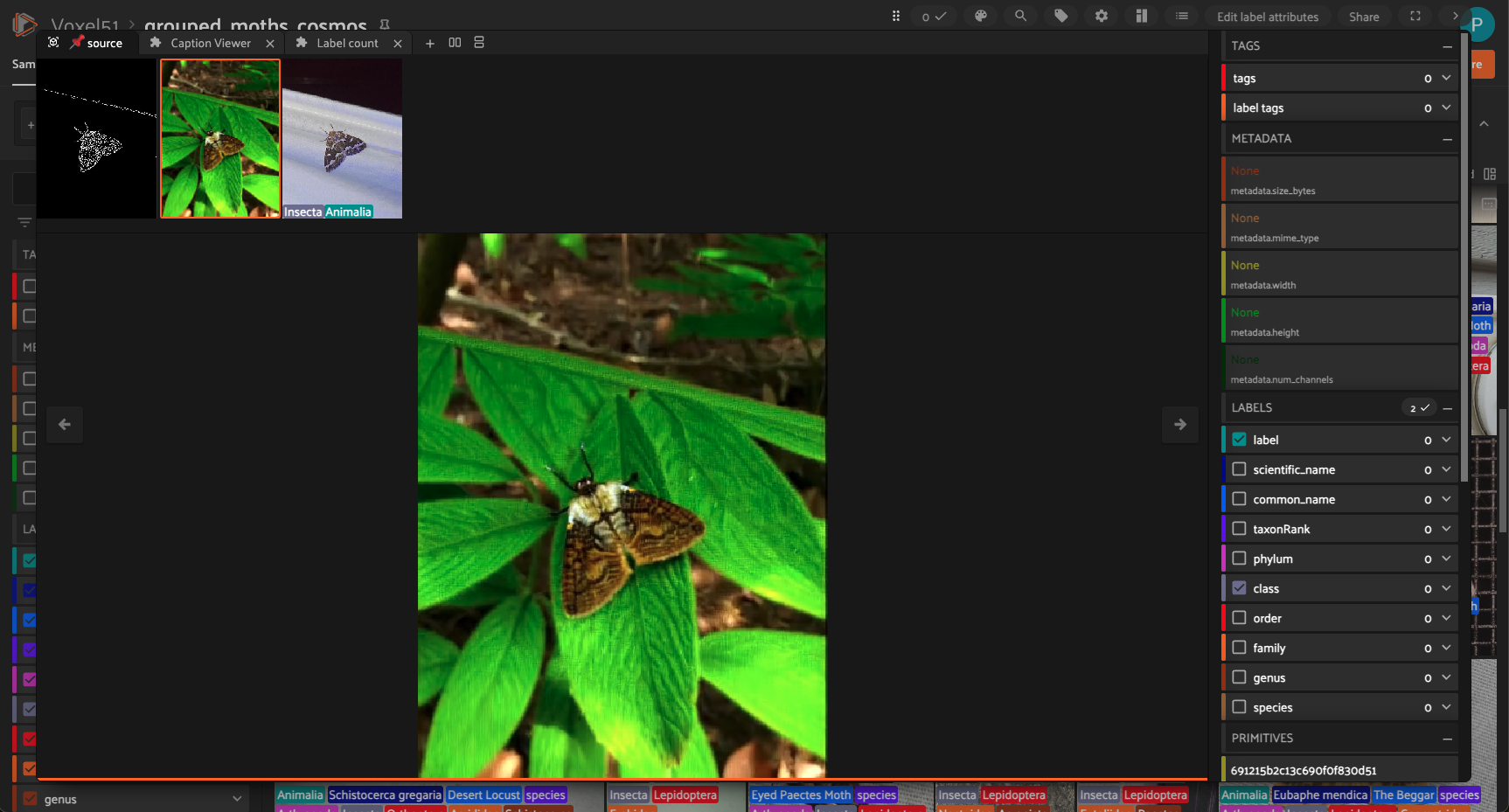Click the plus icon to add a new panel
Image resolution: width=1509 pixels, height=812 pixels.
(x=429, y=43)
